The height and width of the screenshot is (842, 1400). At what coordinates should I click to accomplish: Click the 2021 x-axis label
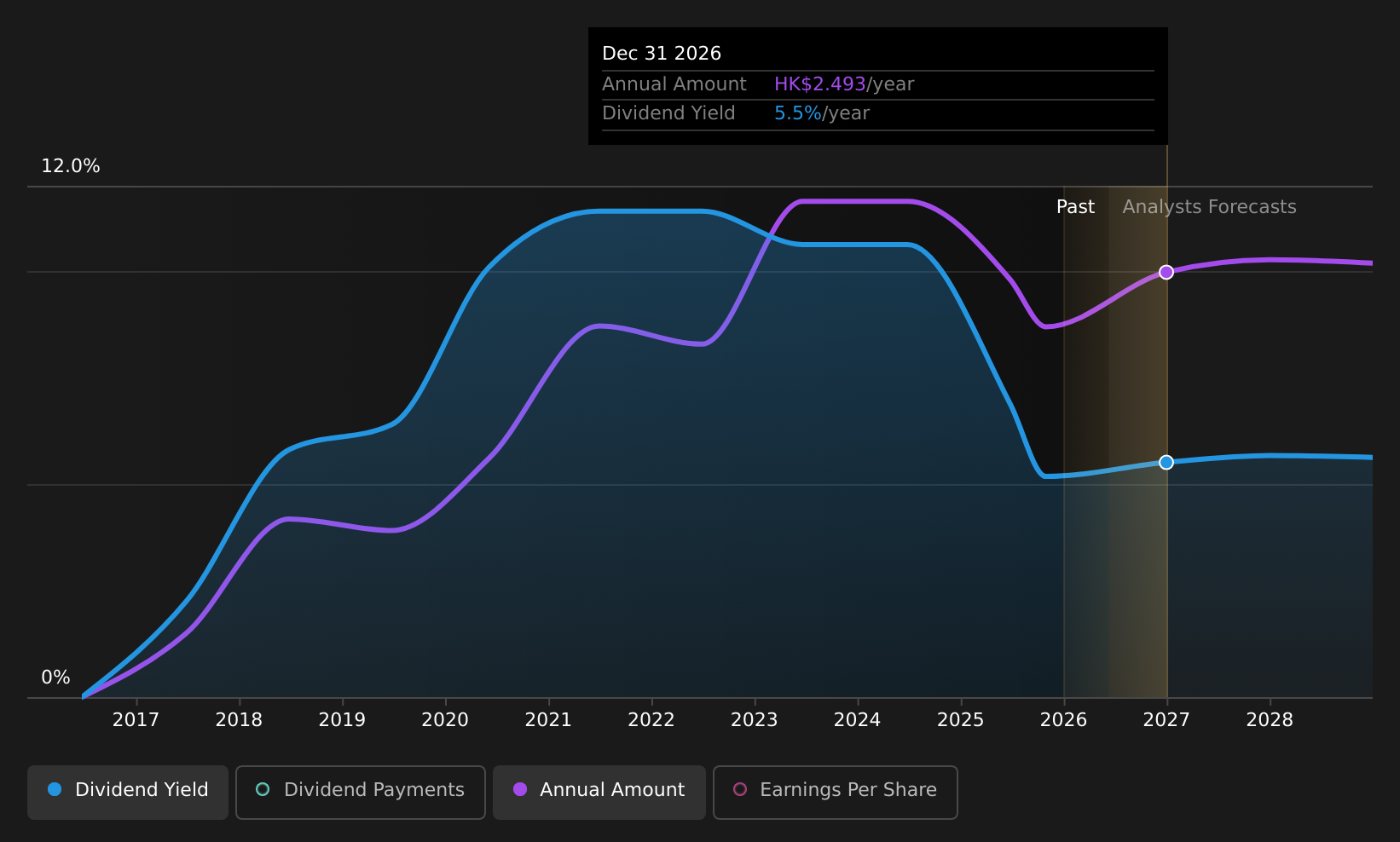548,720
